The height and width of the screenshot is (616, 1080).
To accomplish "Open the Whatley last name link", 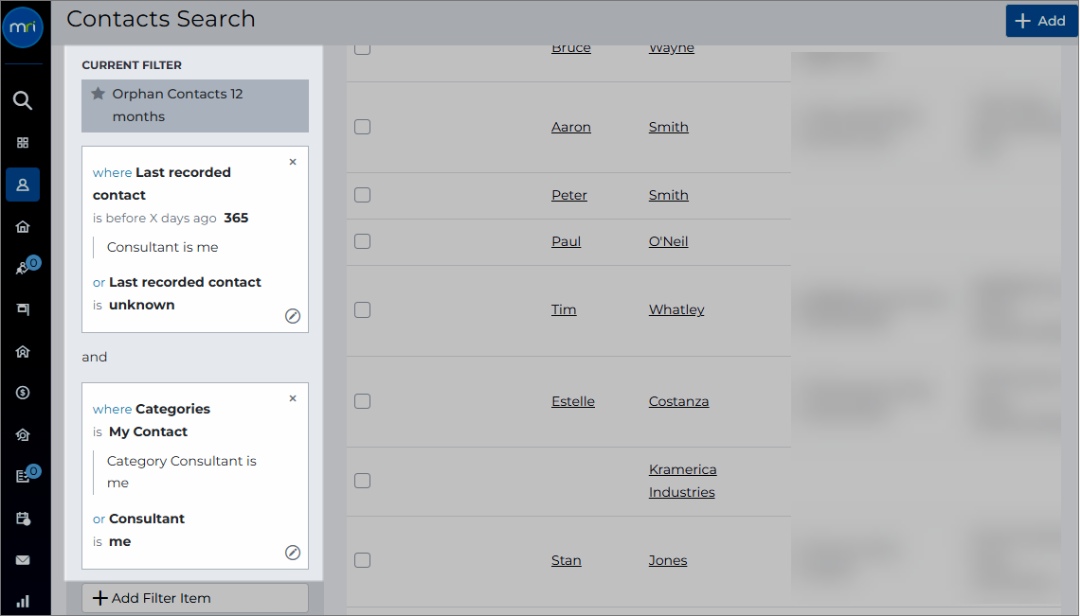I will click(x=676, y=310).
